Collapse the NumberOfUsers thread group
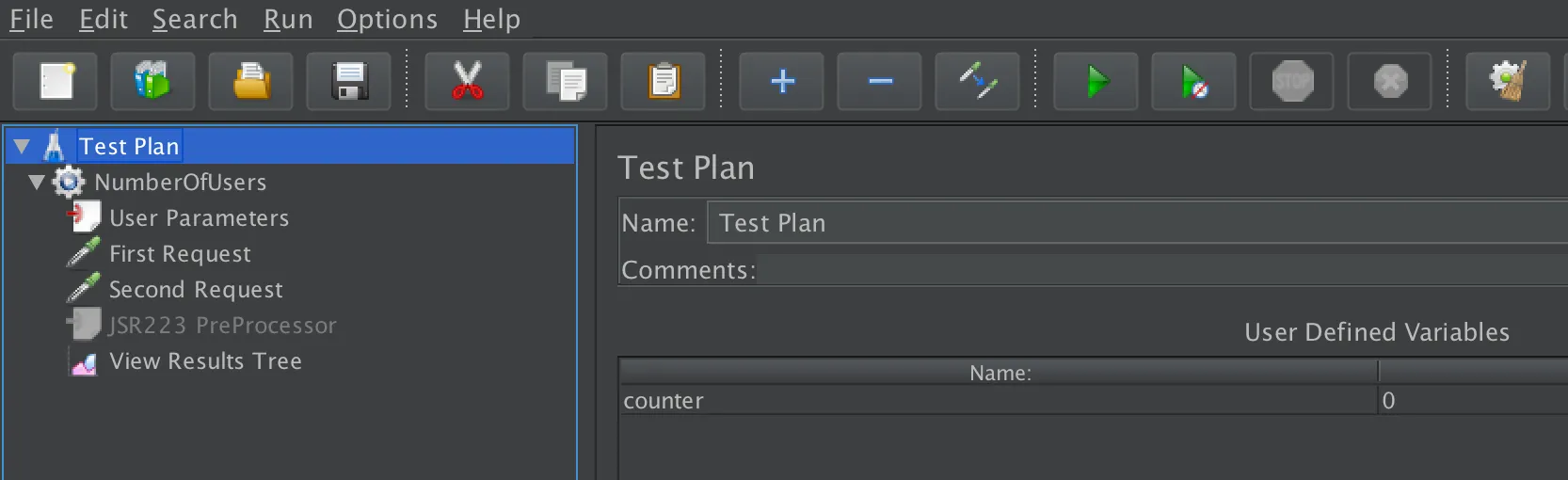The width and height of the screenshot is (1568, 480). click(x=37, y=182)
